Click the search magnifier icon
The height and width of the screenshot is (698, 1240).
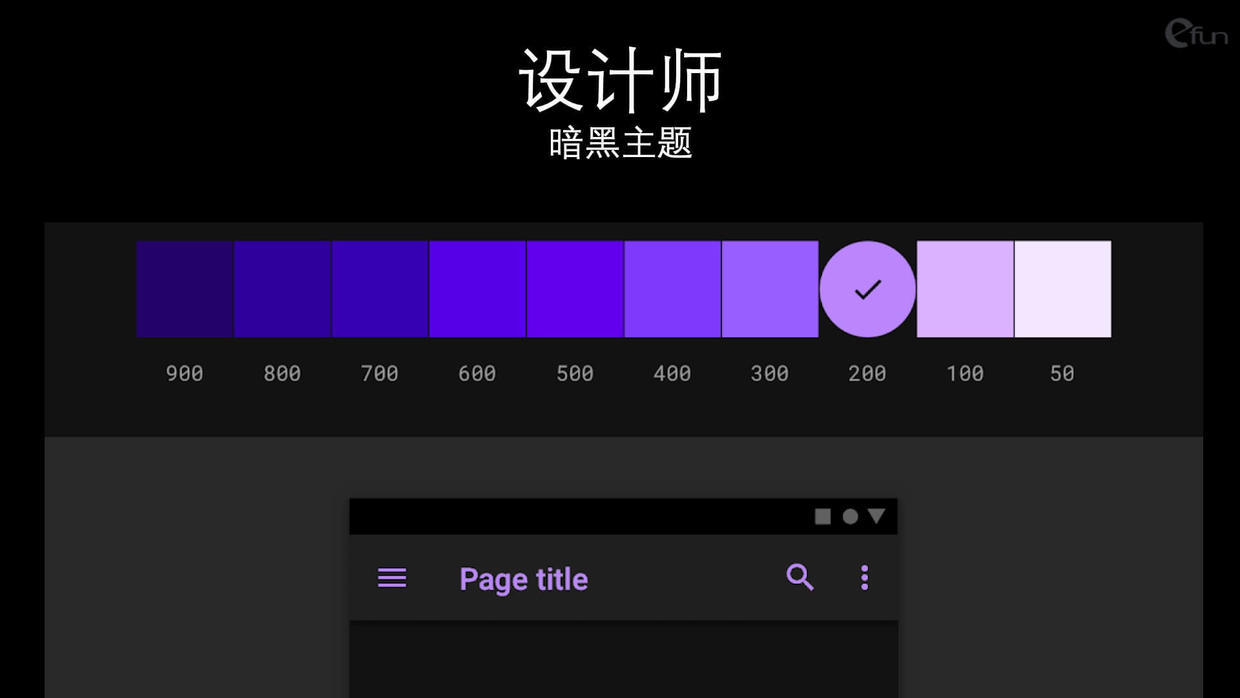click(800, 577)
